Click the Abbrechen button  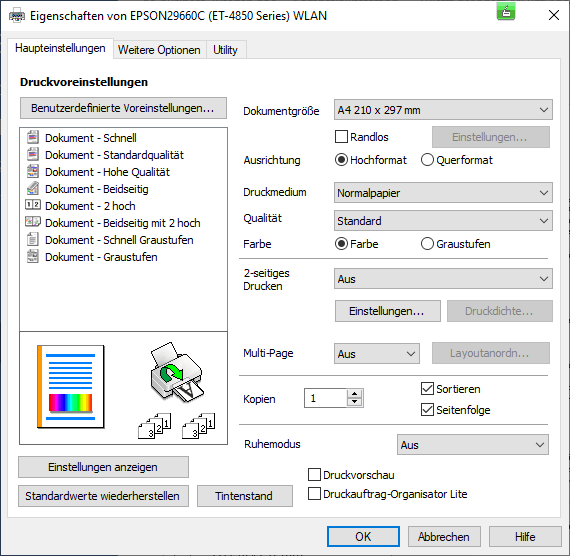click(x=444, y=536)
